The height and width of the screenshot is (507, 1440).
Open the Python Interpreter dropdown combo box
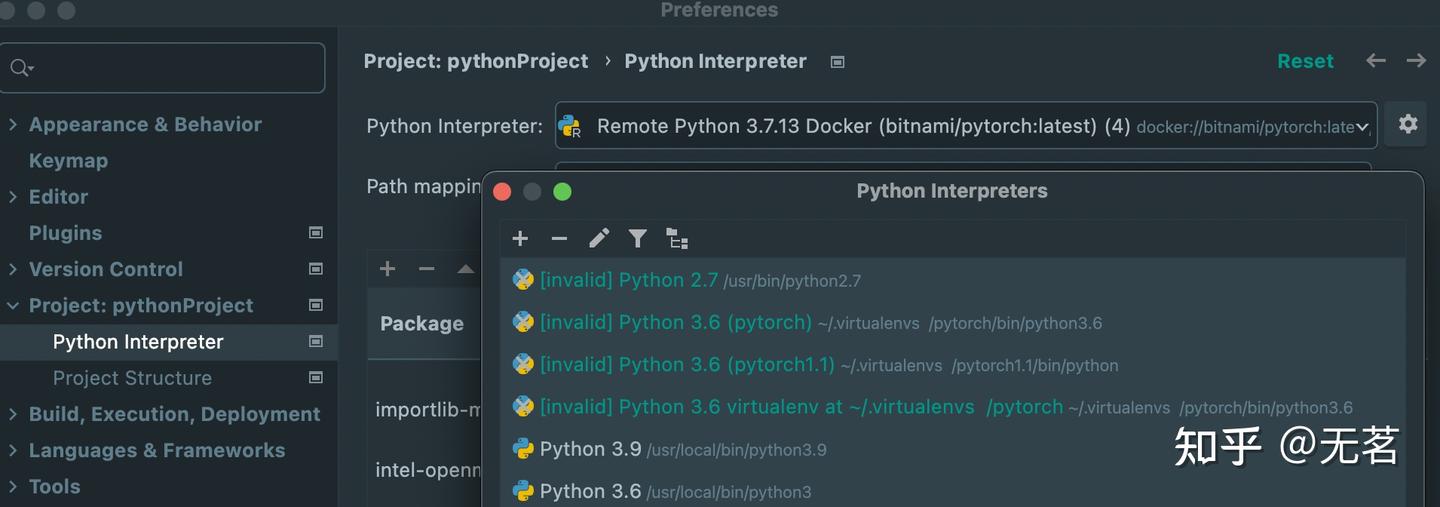tap(966, 126)
